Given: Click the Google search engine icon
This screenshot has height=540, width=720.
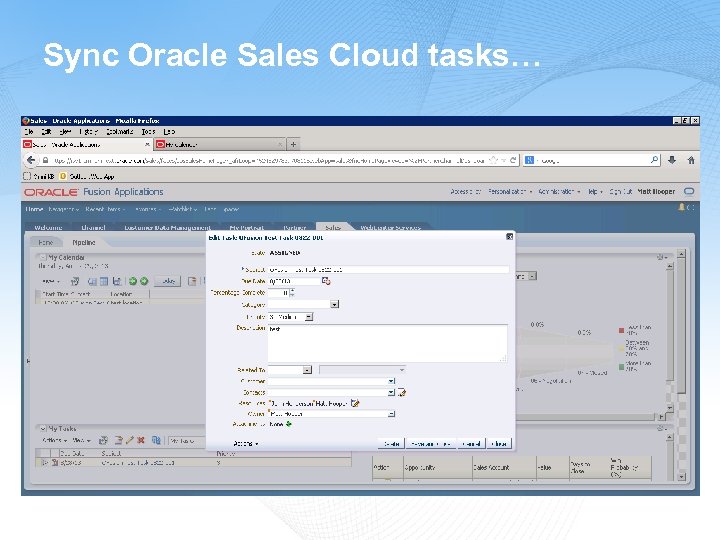Looking at the screenshot, I should pyautogui.click(x=529, y=160).
